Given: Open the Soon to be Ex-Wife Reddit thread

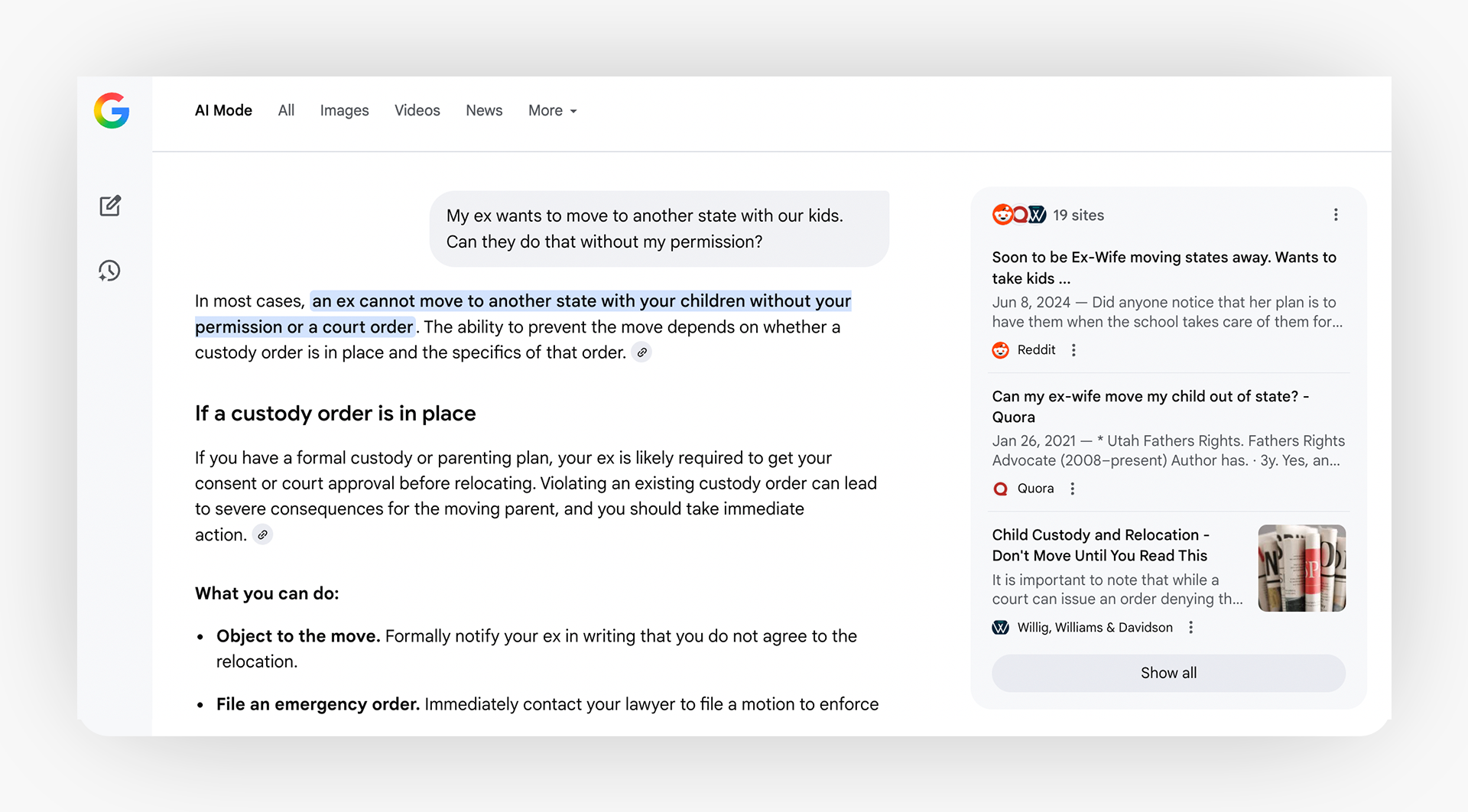Looking at the screenshot, I should coord(1163,268).
